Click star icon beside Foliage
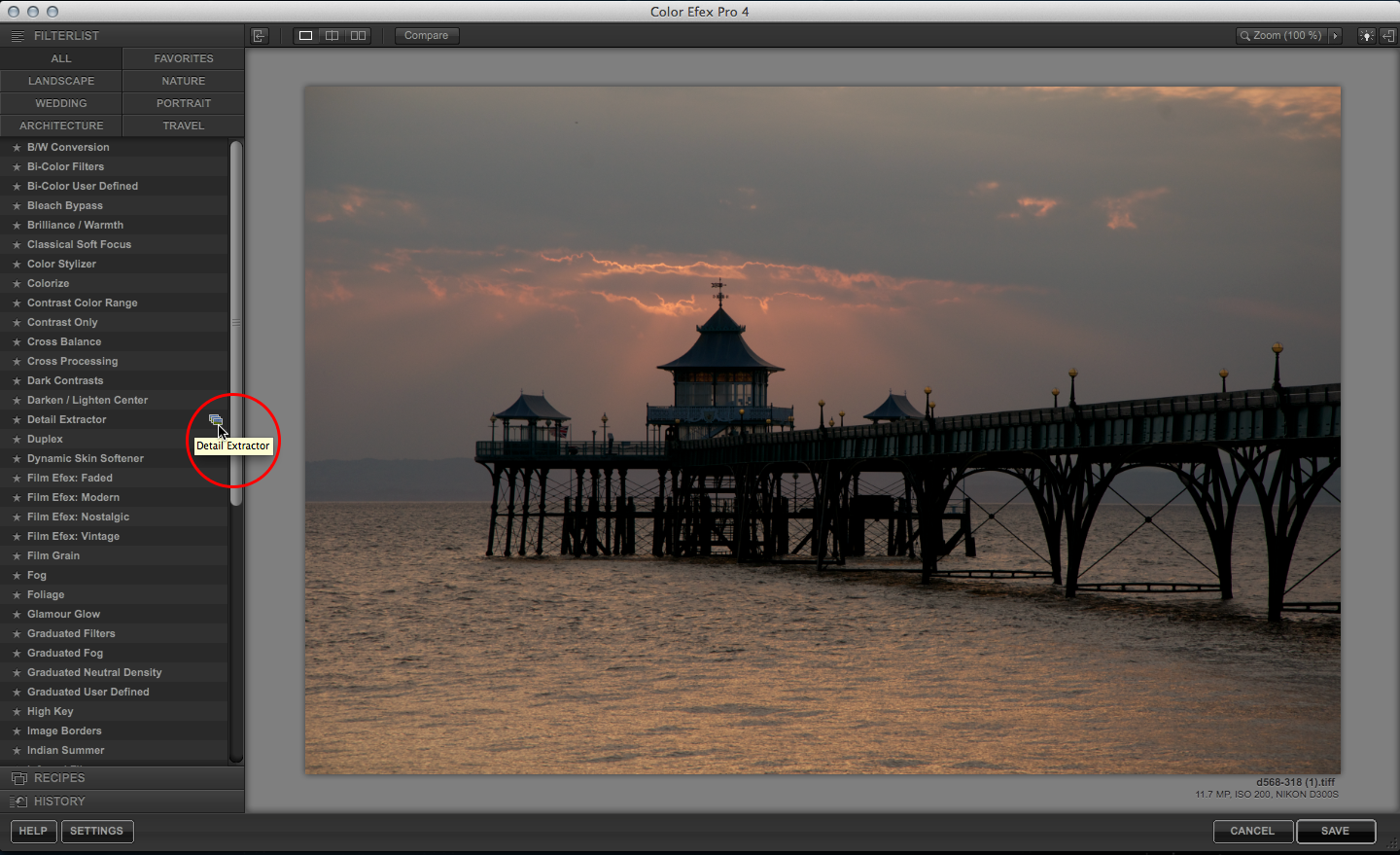Viewport: 1400px width, 855px height. click(17, 595)
